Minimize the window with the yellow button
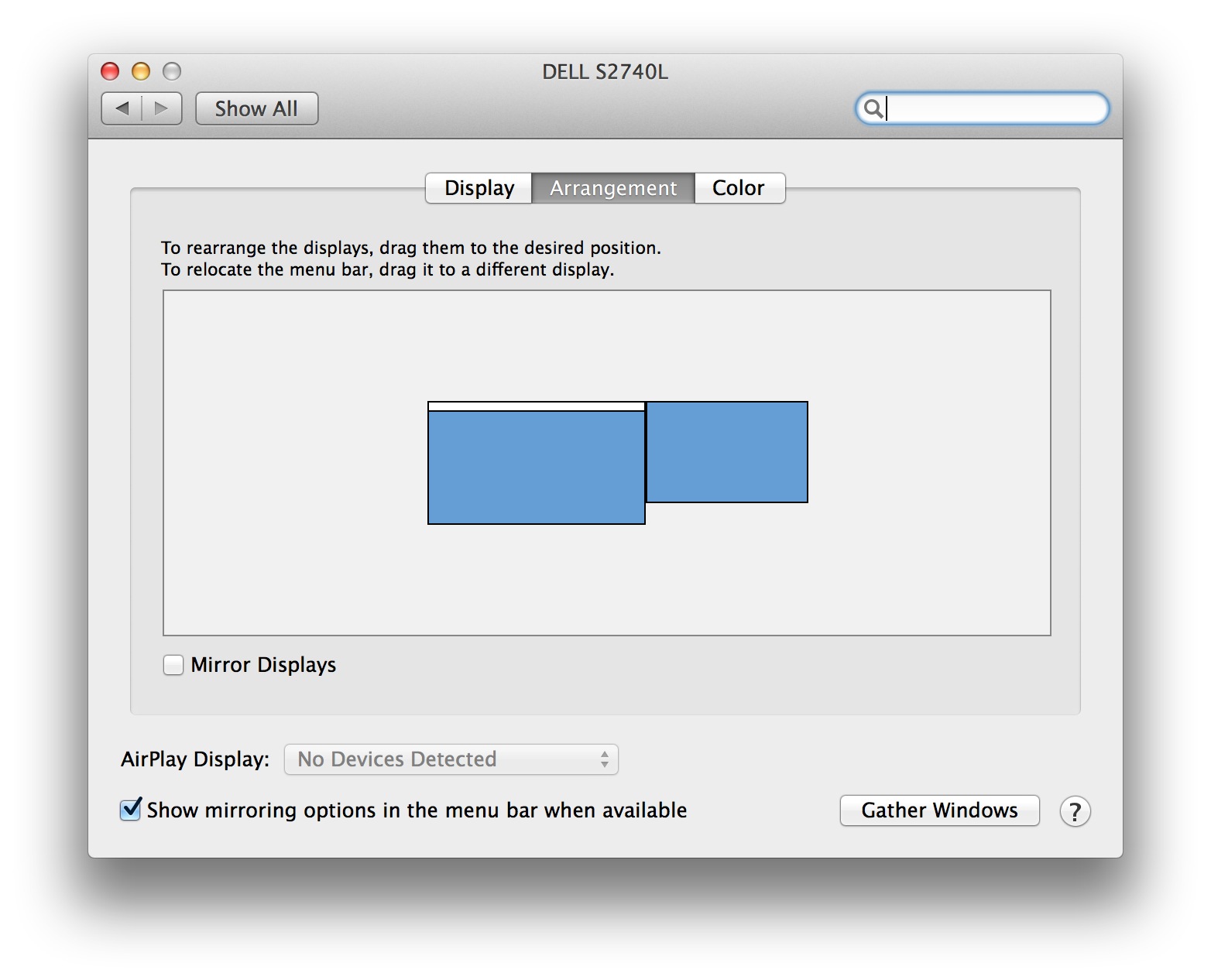 tap(141, 72)
